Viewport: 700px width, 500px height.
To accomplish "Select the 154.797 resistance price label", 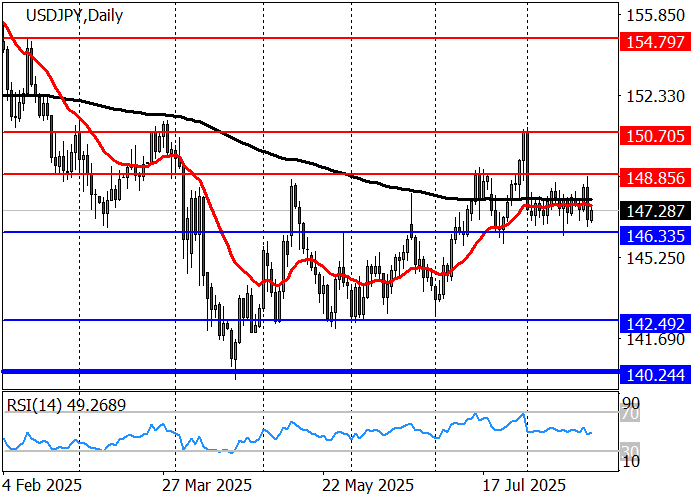I will click(x=655, y=42).
